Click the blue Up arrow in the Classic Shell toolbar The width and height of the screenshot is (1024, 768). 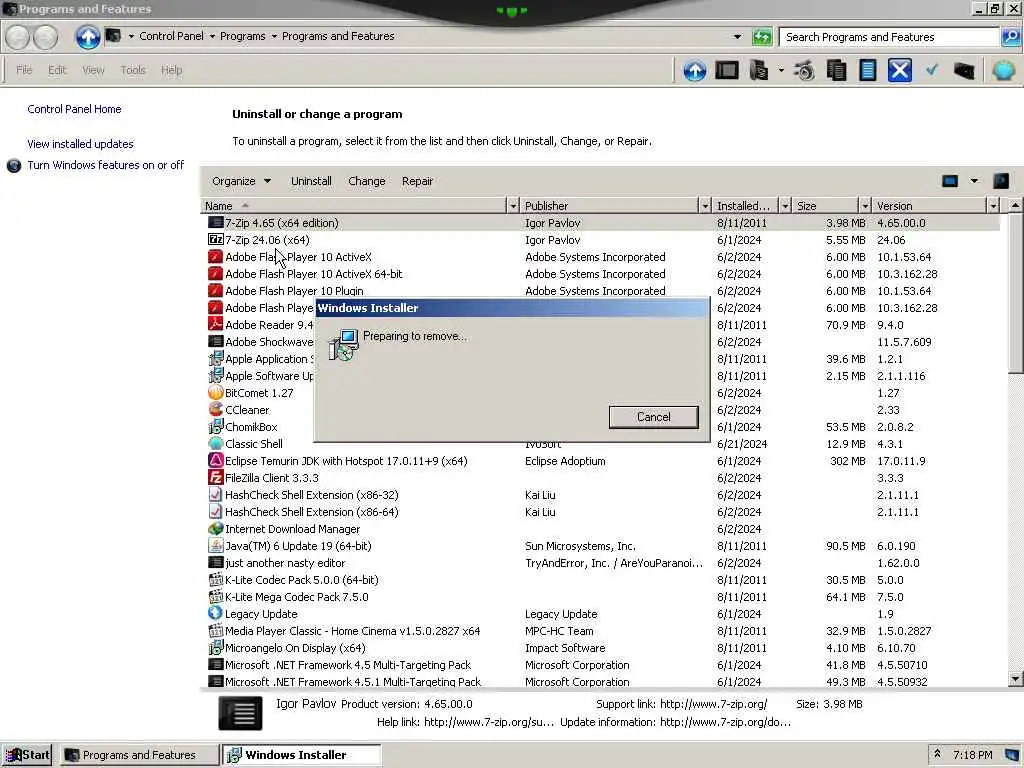tap(694, 70)
